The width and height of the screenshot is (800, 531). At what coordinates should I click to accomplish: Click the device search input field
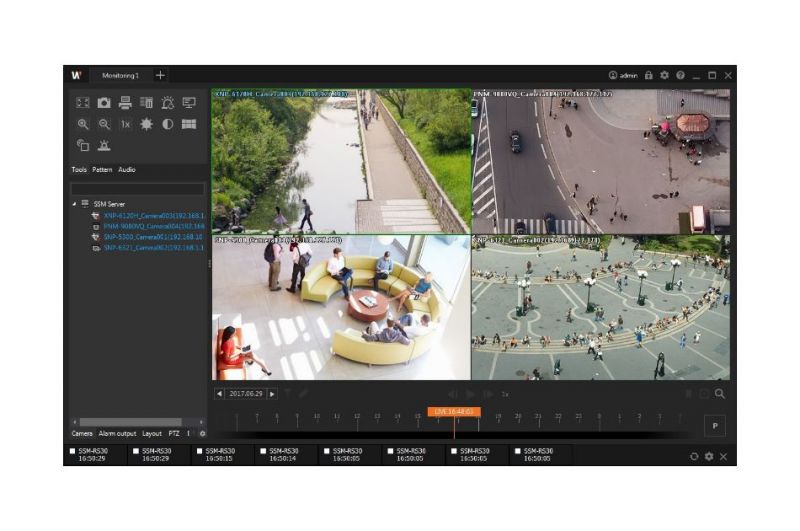pyautogui.click(x=137, y=187)
